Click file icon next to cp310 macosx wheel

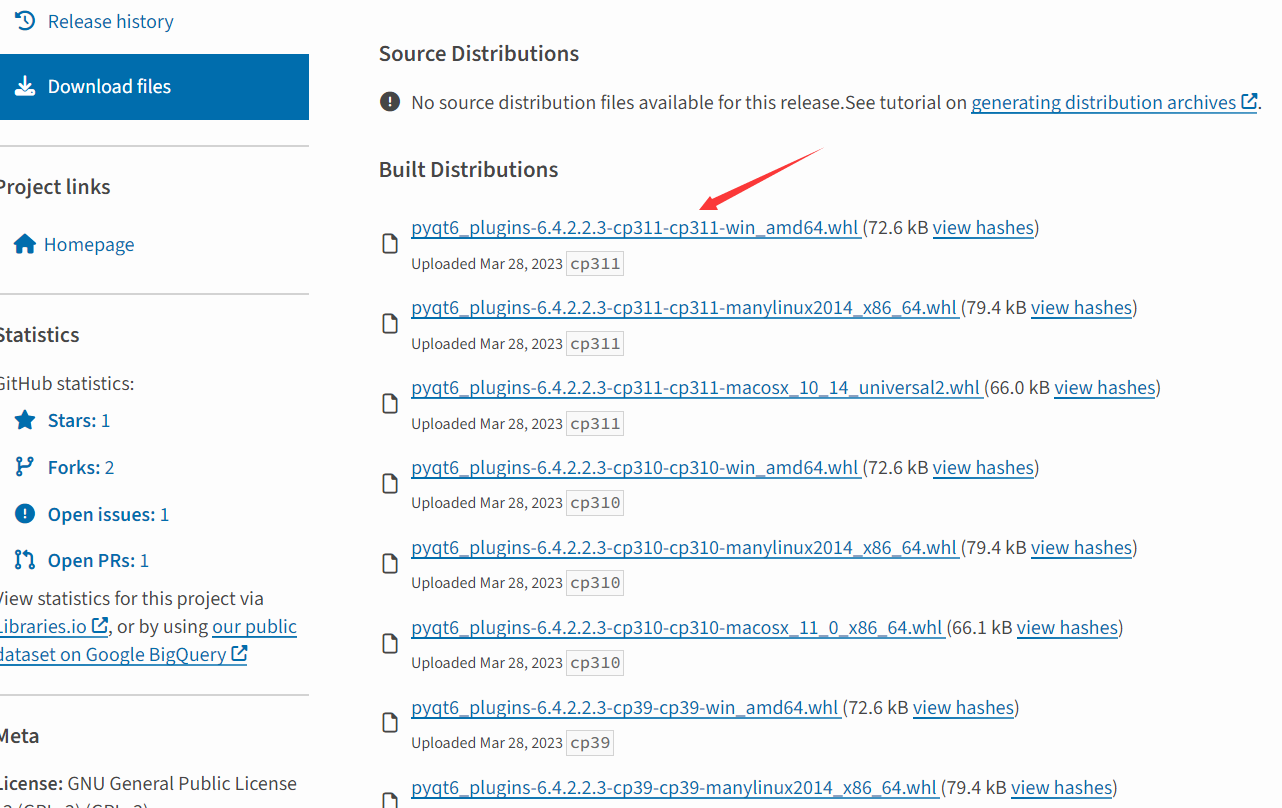point(391,644)
